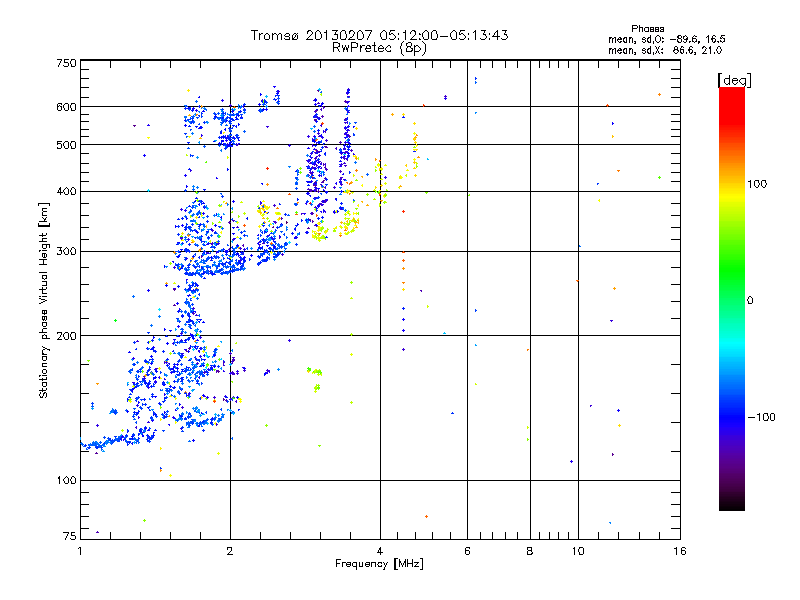The image size is (800, 600).
Task: Click the x-axis tick label '4'
Action: (380, 551)
